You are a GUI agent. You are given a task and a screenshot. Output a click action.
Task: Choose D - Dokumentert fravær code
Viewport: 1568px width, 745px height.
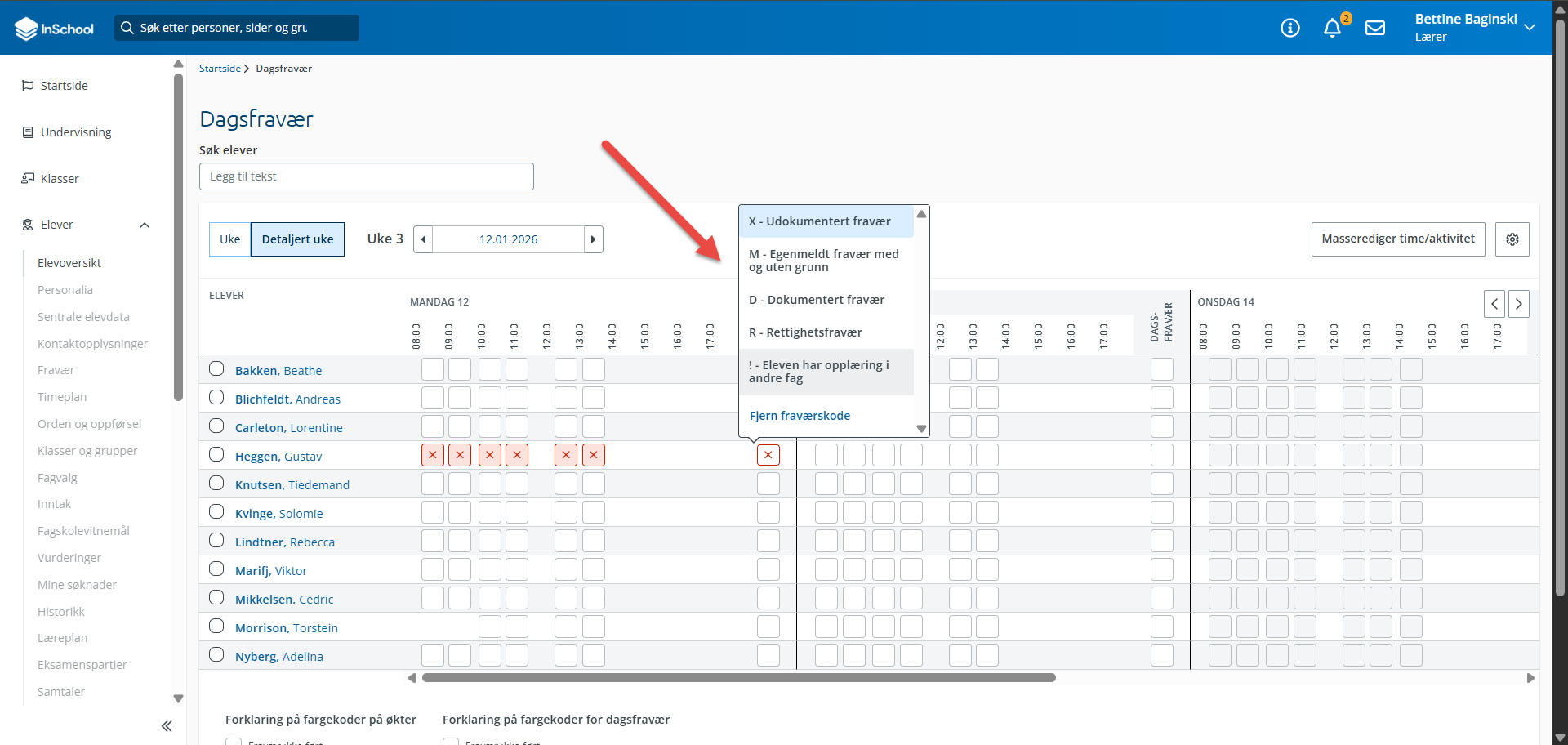826,300
